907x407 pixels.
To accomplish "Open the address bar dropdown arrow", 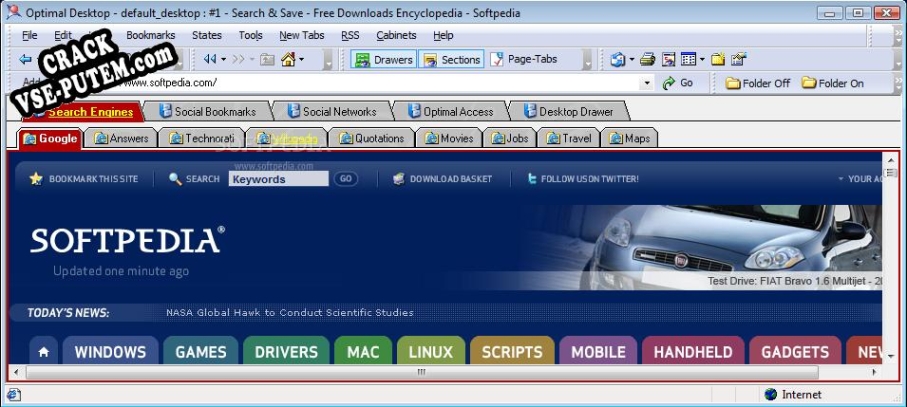I will tap(647, 83).
